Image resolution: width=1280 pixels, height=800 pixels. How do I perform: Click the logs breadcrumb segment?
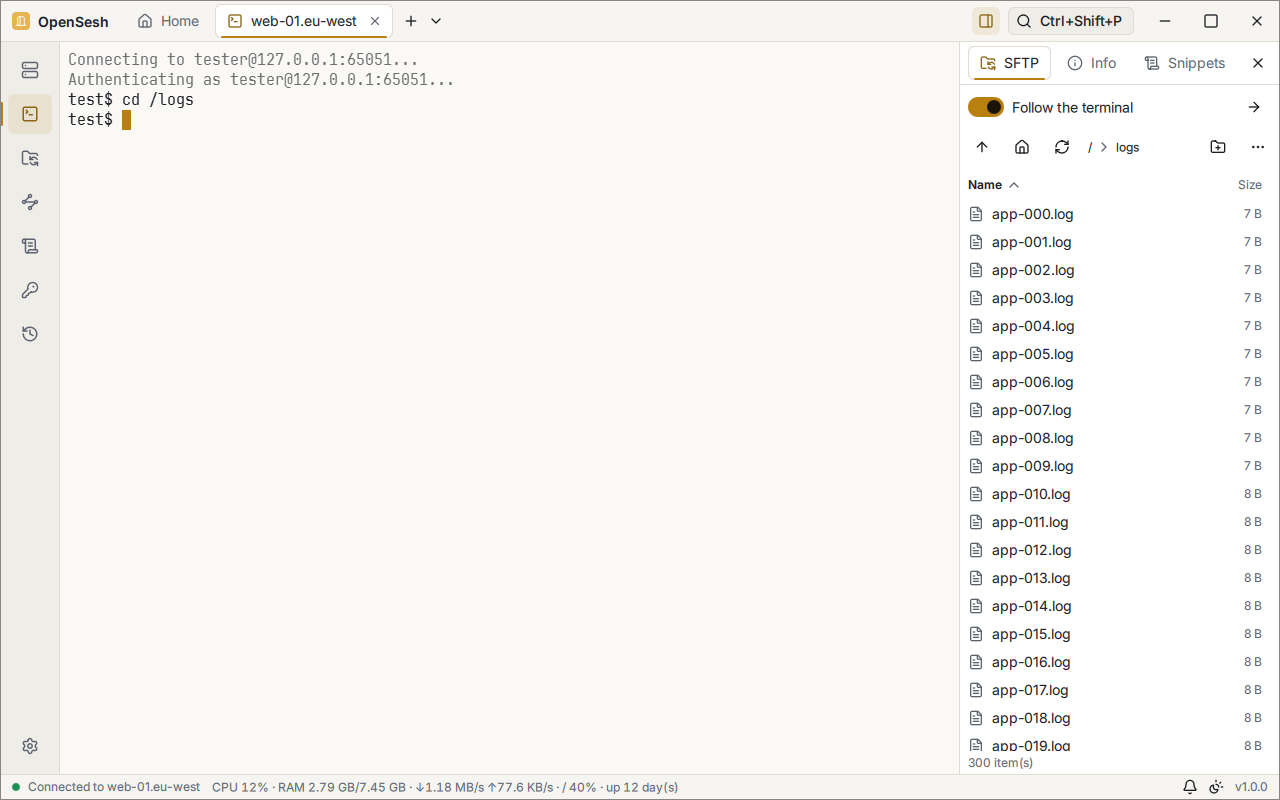[1127, 147]
